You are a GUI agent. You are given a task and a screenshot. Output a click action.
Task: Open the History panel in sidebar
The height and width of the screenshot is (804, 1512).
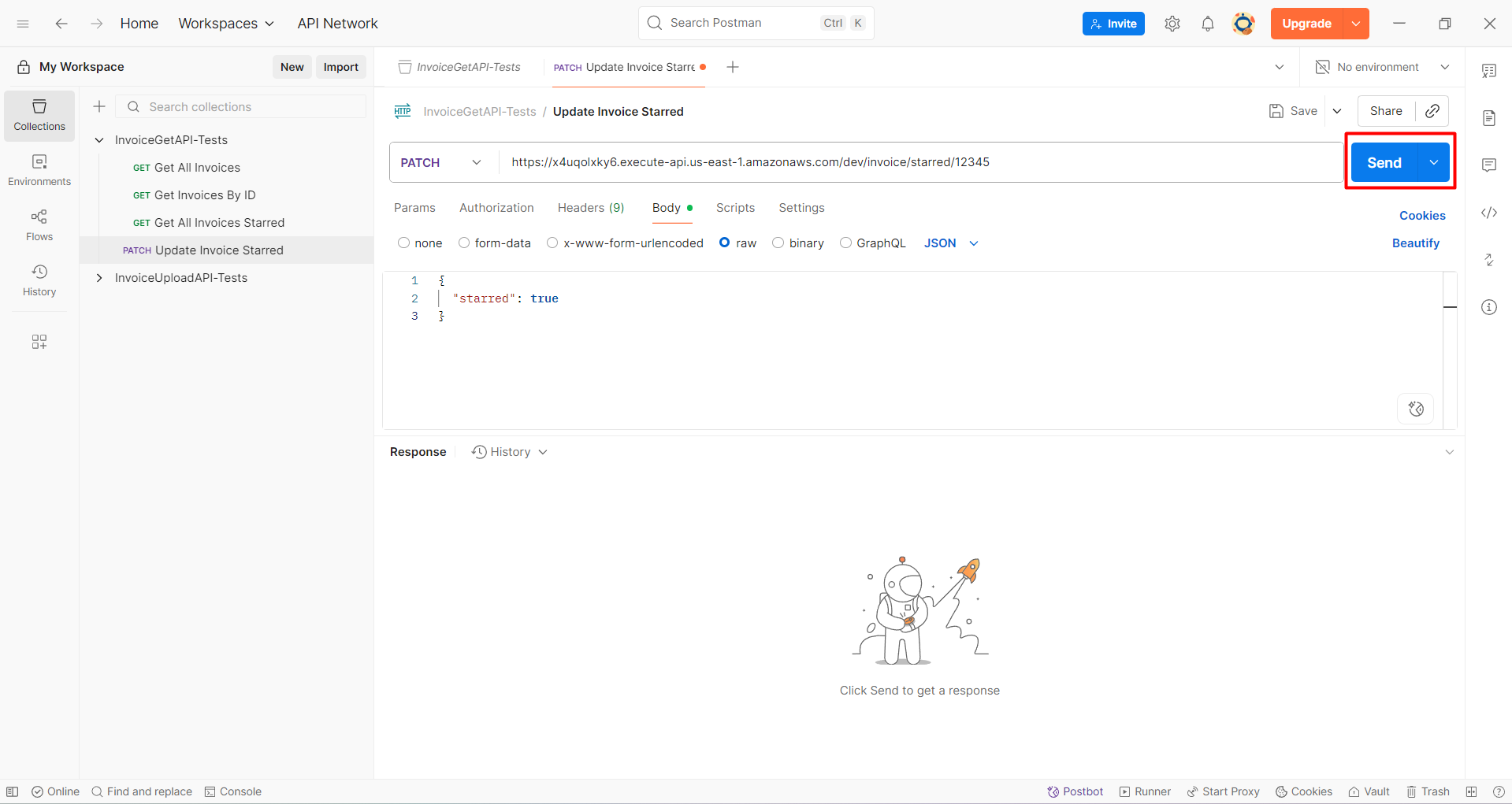click(39, 280)
